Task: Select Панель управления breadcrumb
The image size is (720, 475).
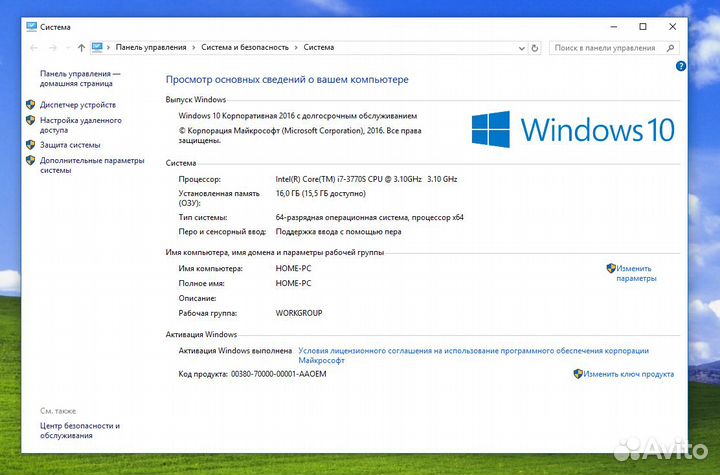Action: 151,47
